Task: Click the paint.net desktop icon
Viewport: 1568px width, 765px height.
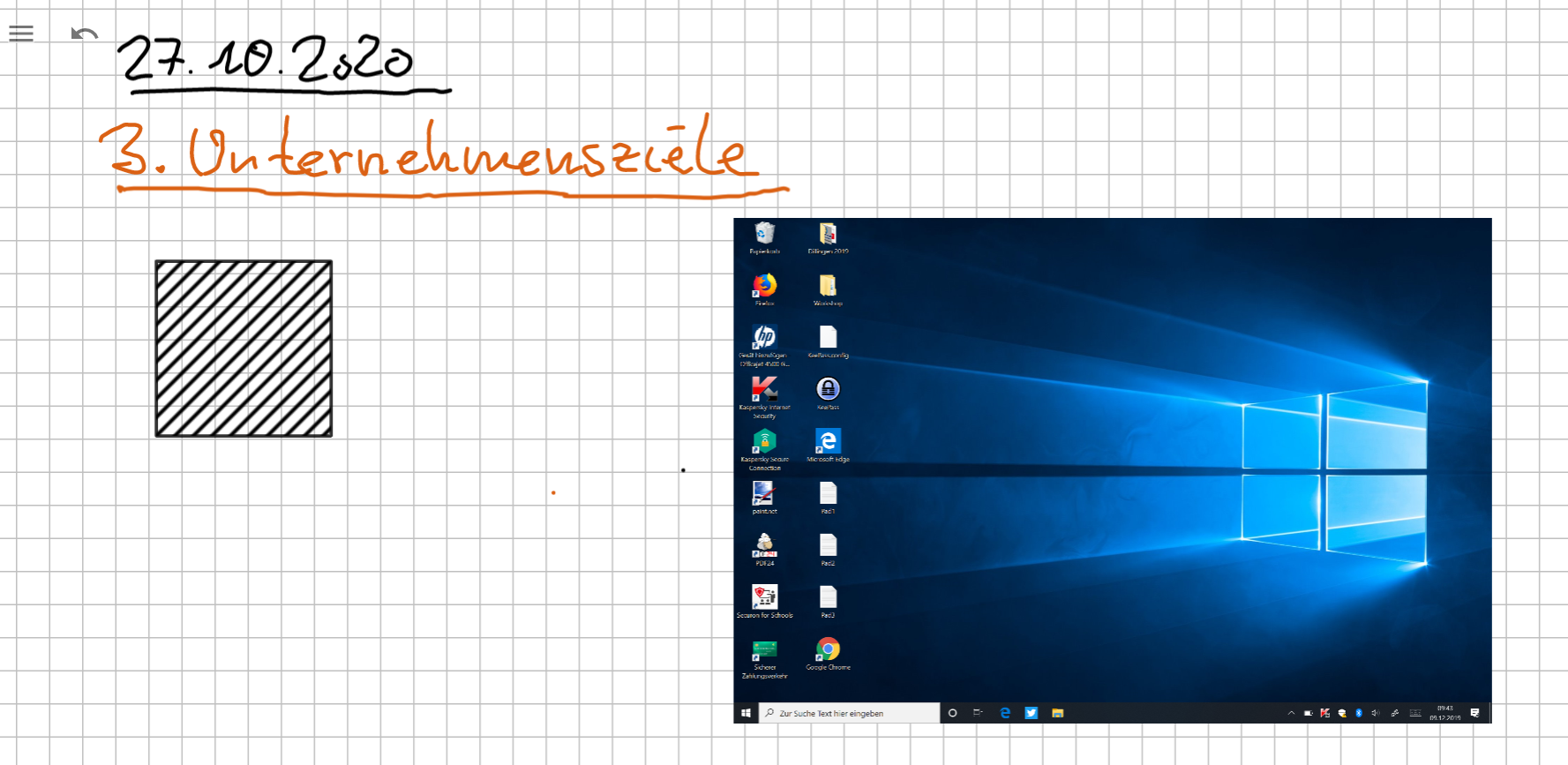Action: (763, 493)
